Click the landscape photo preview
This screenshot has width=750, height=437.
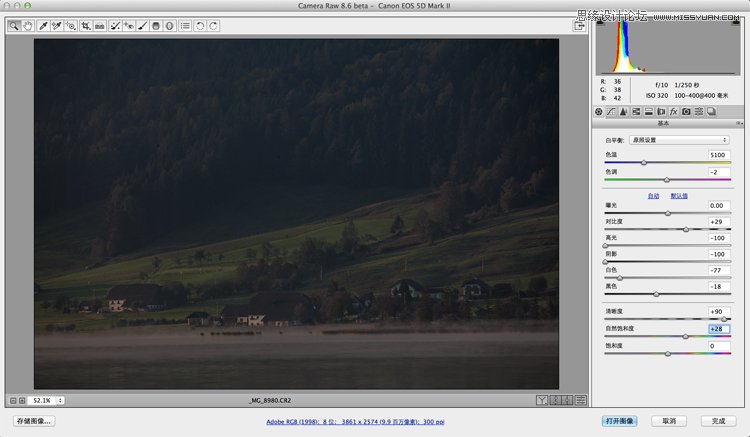[296, 214]
